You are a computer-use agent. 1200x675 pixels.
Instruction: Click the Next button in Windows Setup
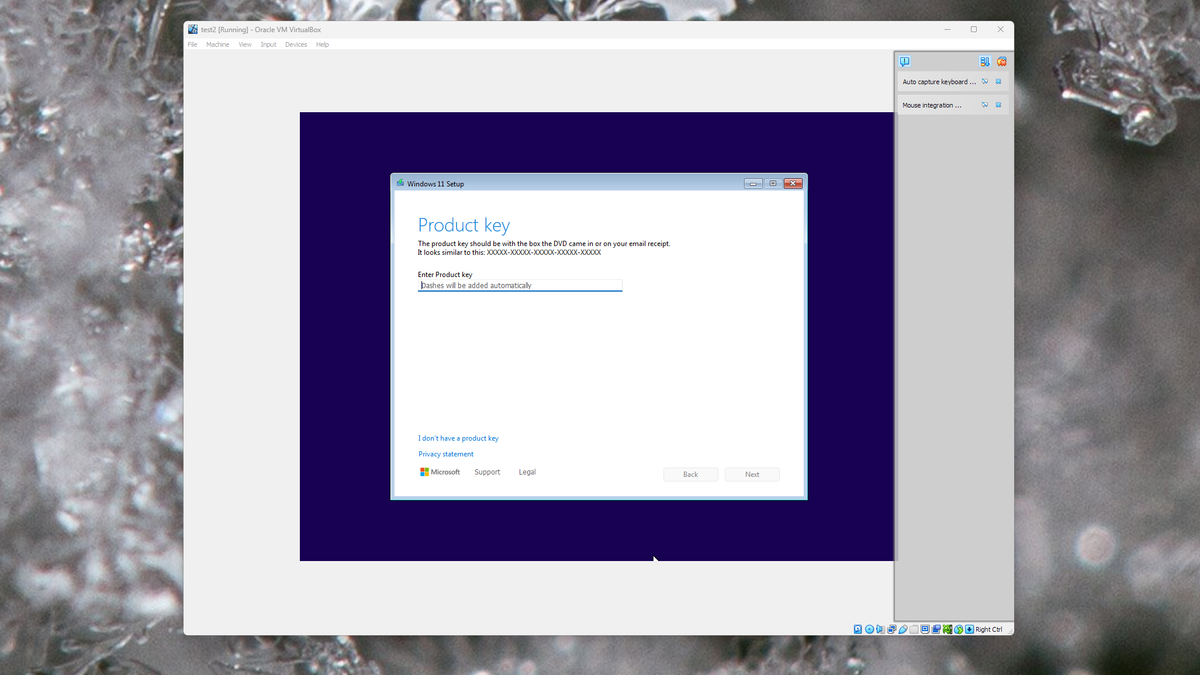(x=752, y=474)
